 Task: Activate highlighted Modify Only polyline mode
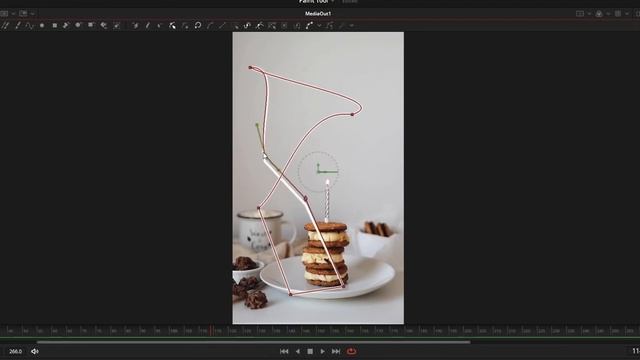(173, 25)
